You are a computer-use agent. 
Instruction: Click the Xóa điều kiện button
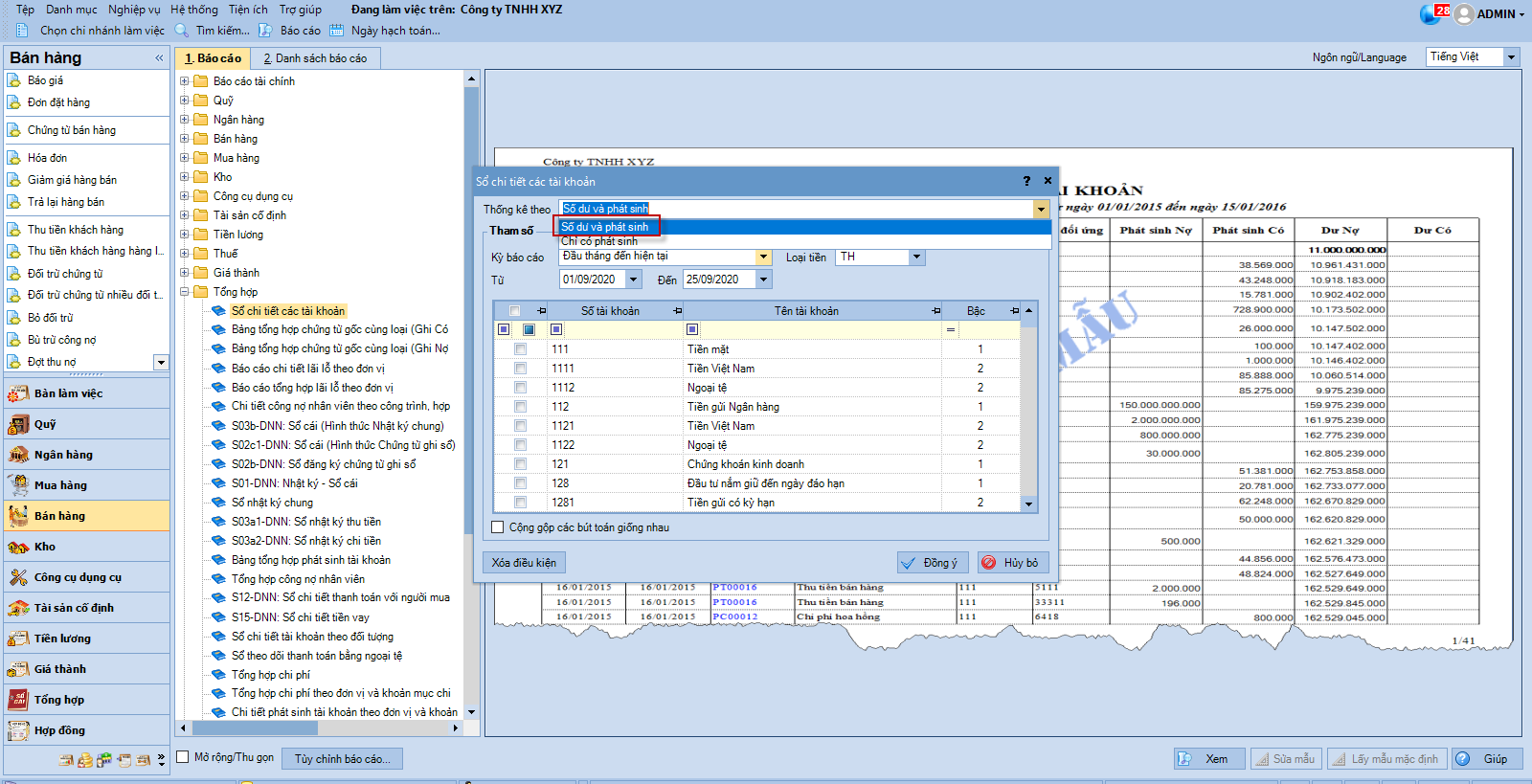tap(524, 563)
